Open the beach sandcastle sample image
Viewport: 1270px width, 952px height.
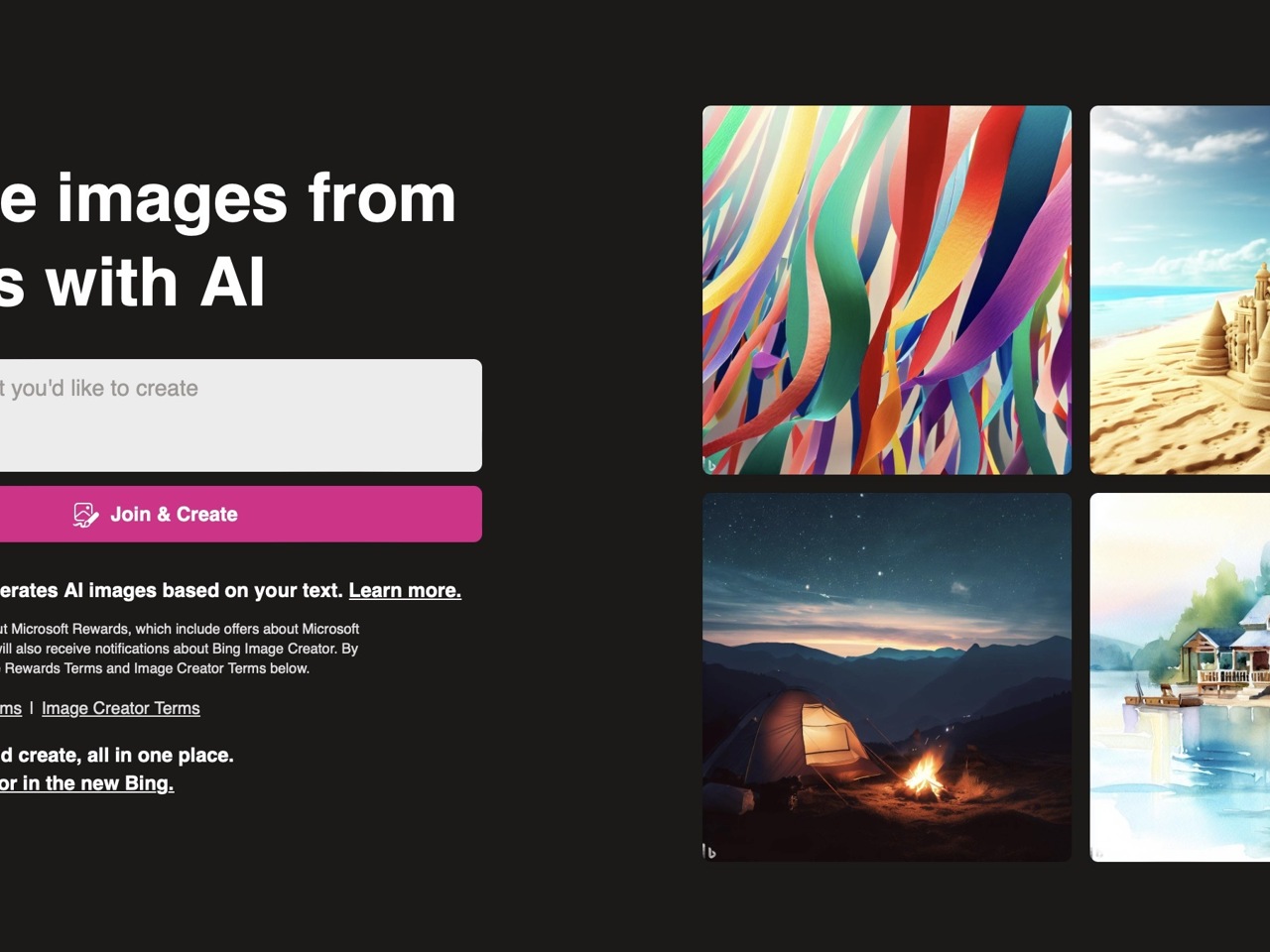pos(1180,290)
